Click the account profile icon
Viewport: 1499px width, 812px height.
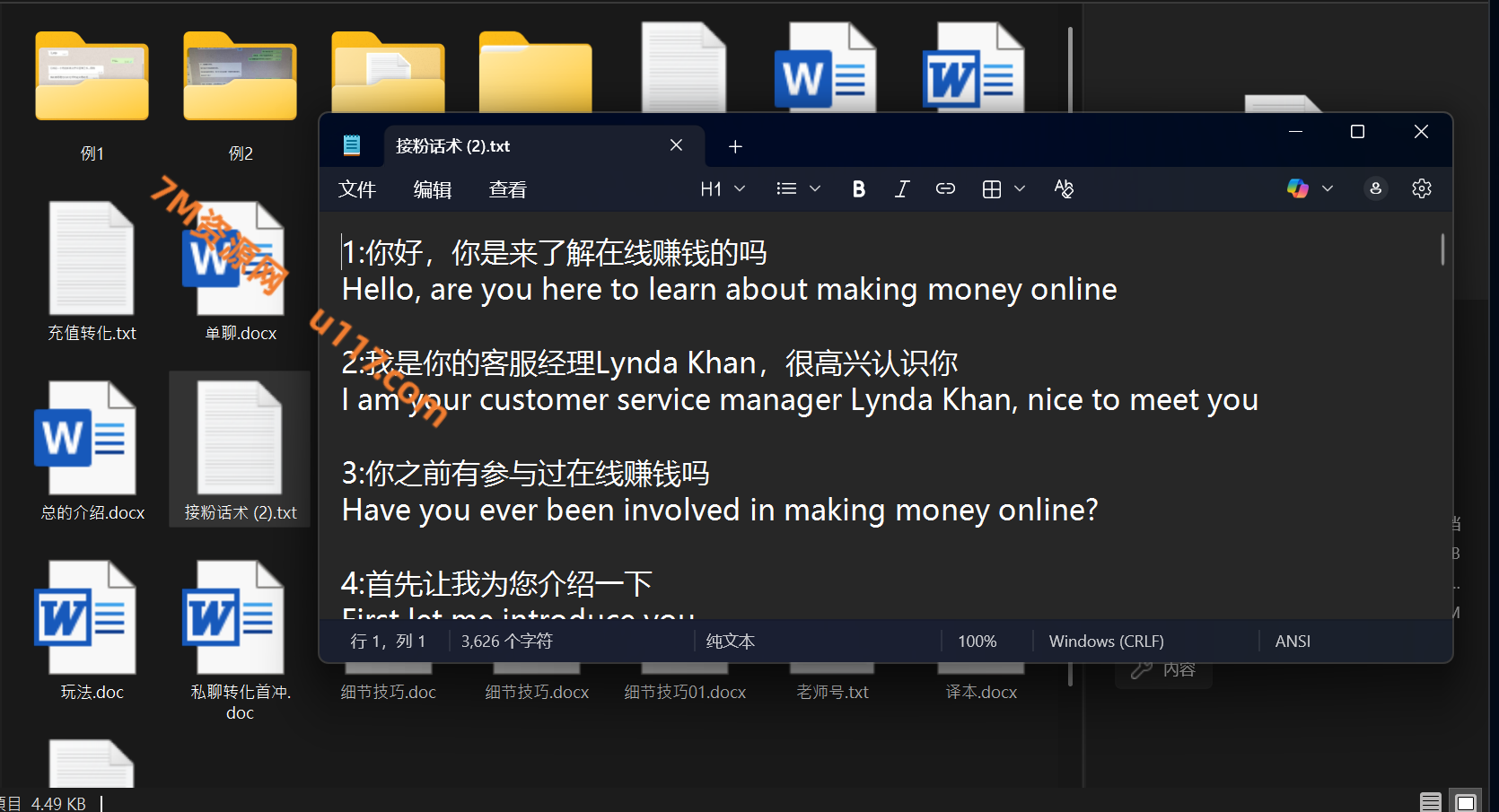click(1375, 188)
